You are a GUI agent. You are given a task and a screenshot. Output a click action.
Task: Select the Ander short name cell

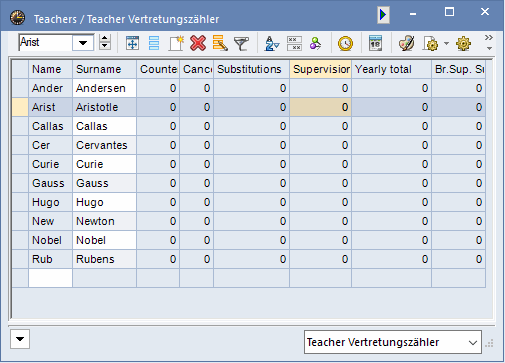point(50,88)
